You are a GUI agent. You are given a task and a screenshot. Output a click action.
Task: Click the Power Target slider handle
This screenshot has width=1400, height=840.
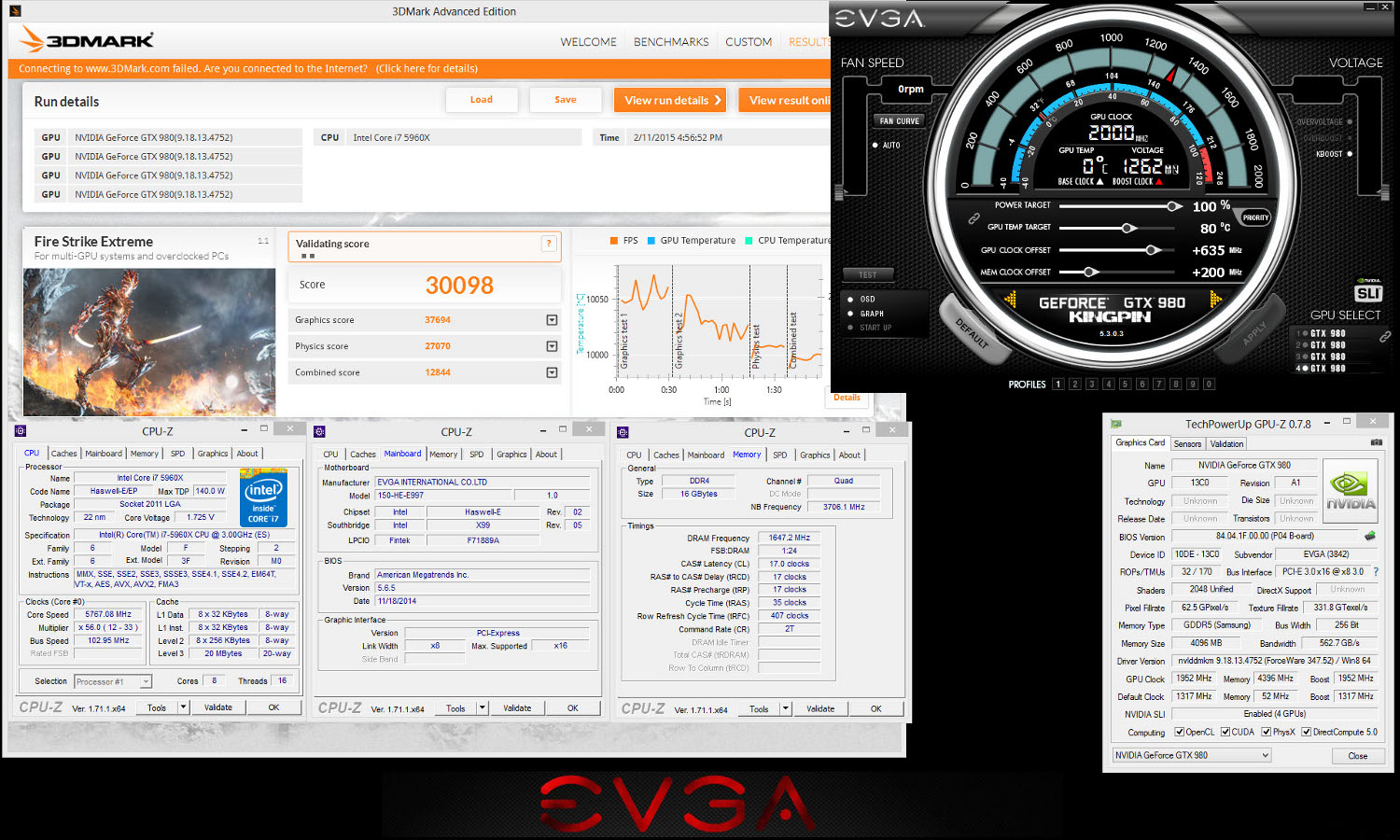click(x=1174, y=206)
